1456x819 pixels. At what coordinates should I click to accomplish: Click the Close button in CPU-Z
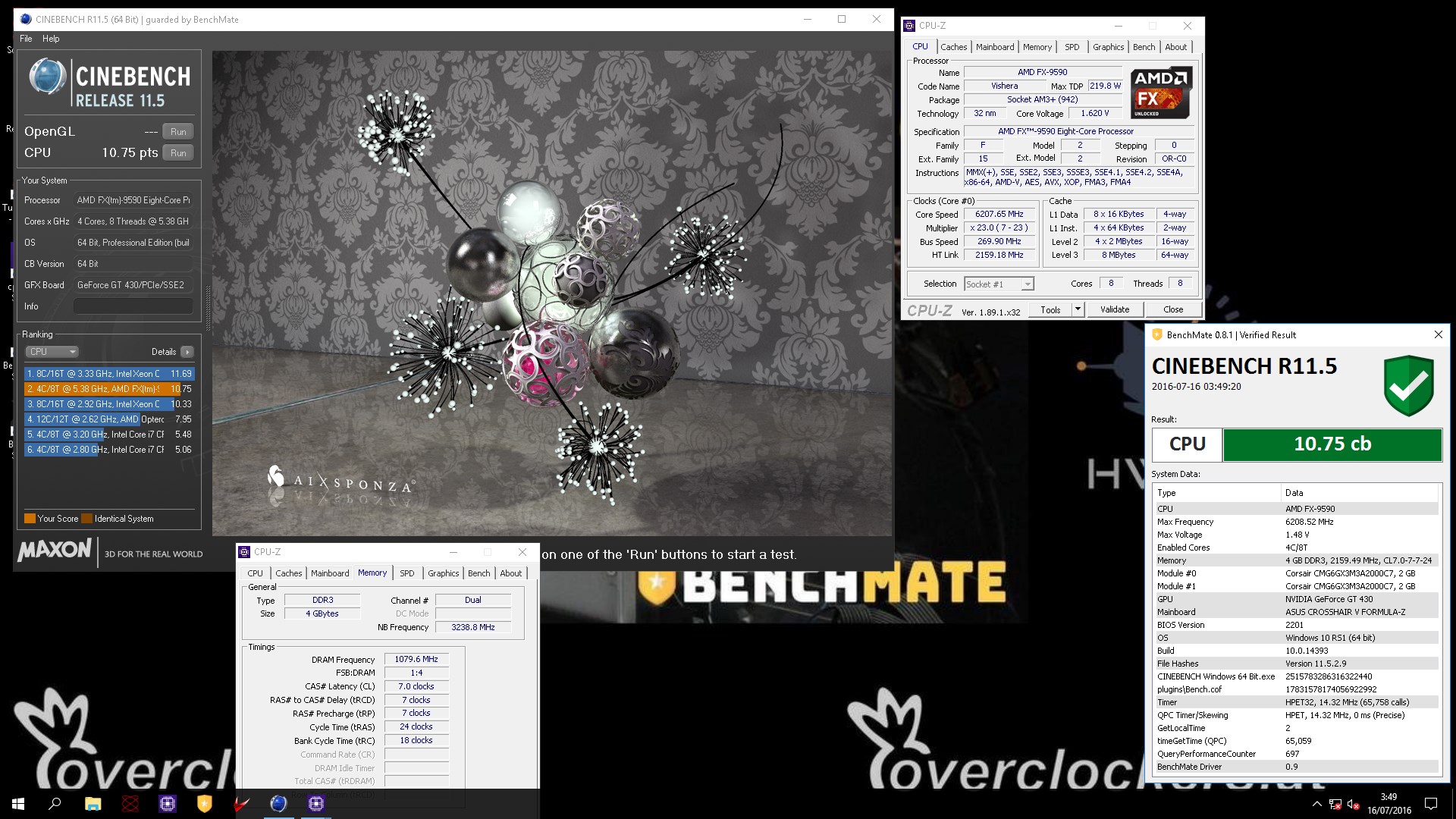(x=1173, y=309)
